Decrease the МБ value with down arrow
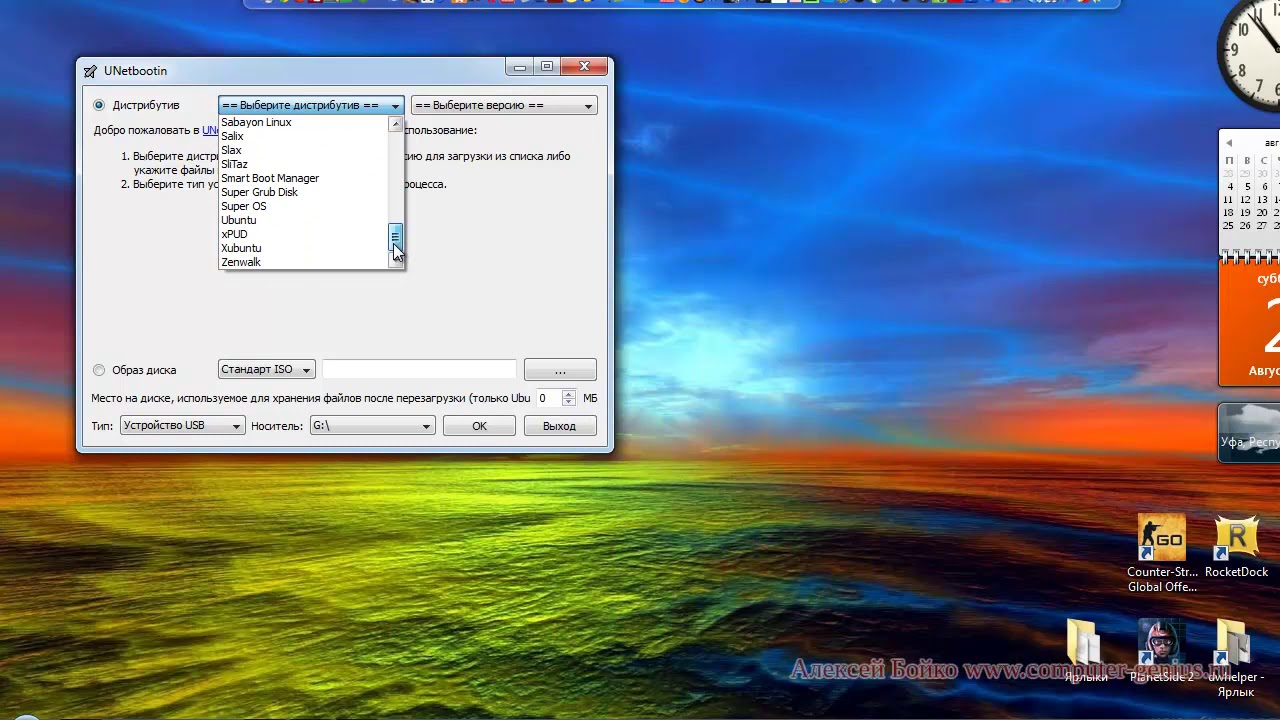This screenshot has width=1280, height=720. pyautogui.click(x=569, y=402)
